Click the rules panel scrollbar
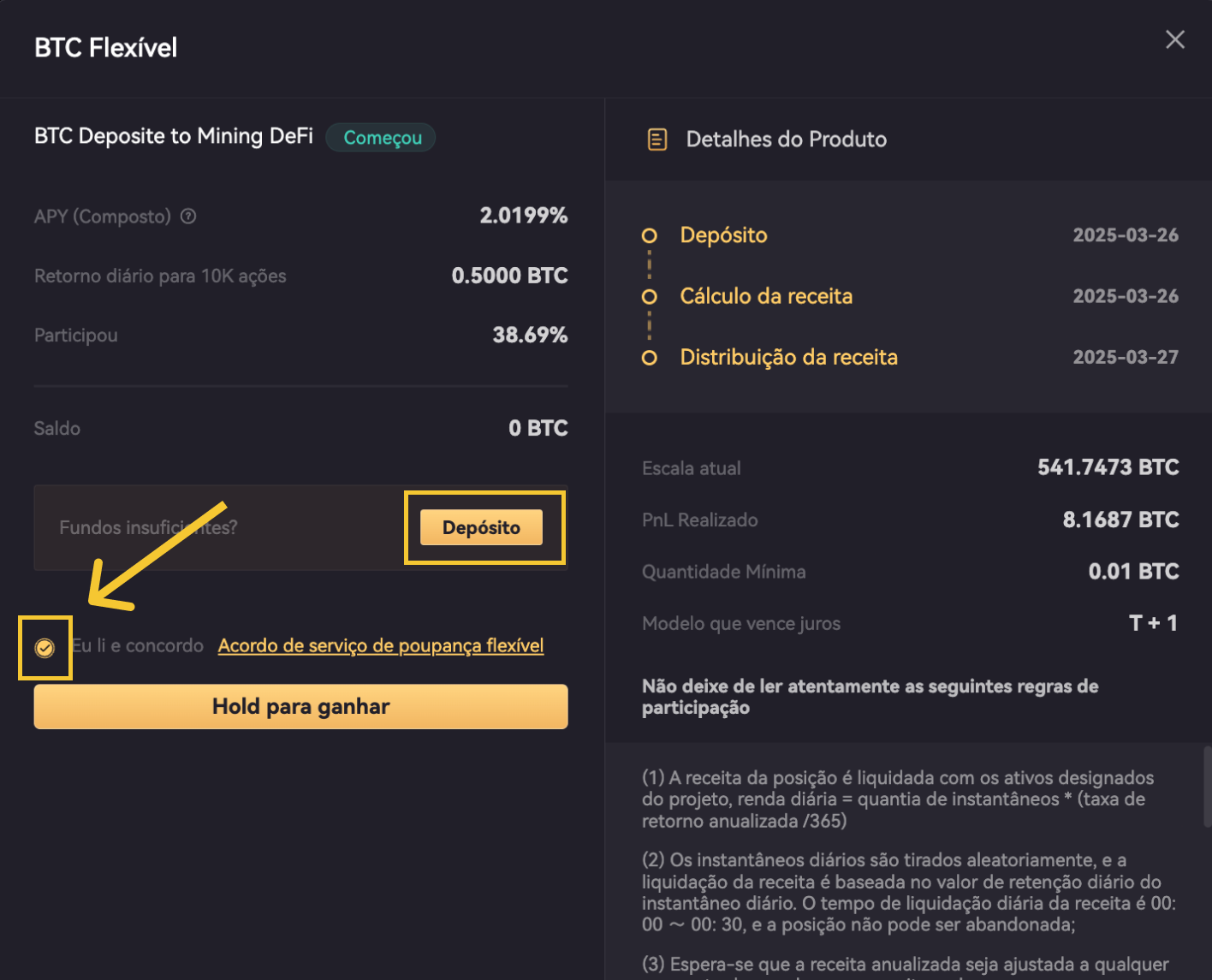Image resolution: width=1212 pixels, height=980 pixels. pos(1207,786)
